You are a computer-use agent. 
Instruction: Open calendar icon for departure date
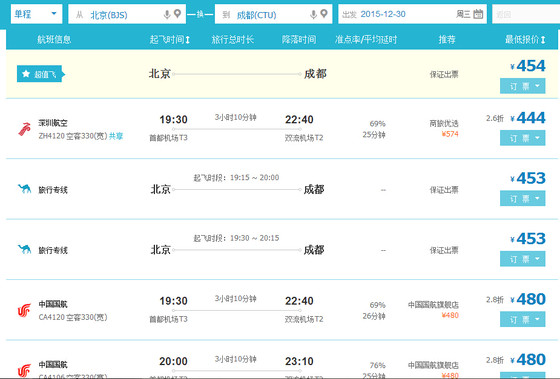tap(478, 14)
